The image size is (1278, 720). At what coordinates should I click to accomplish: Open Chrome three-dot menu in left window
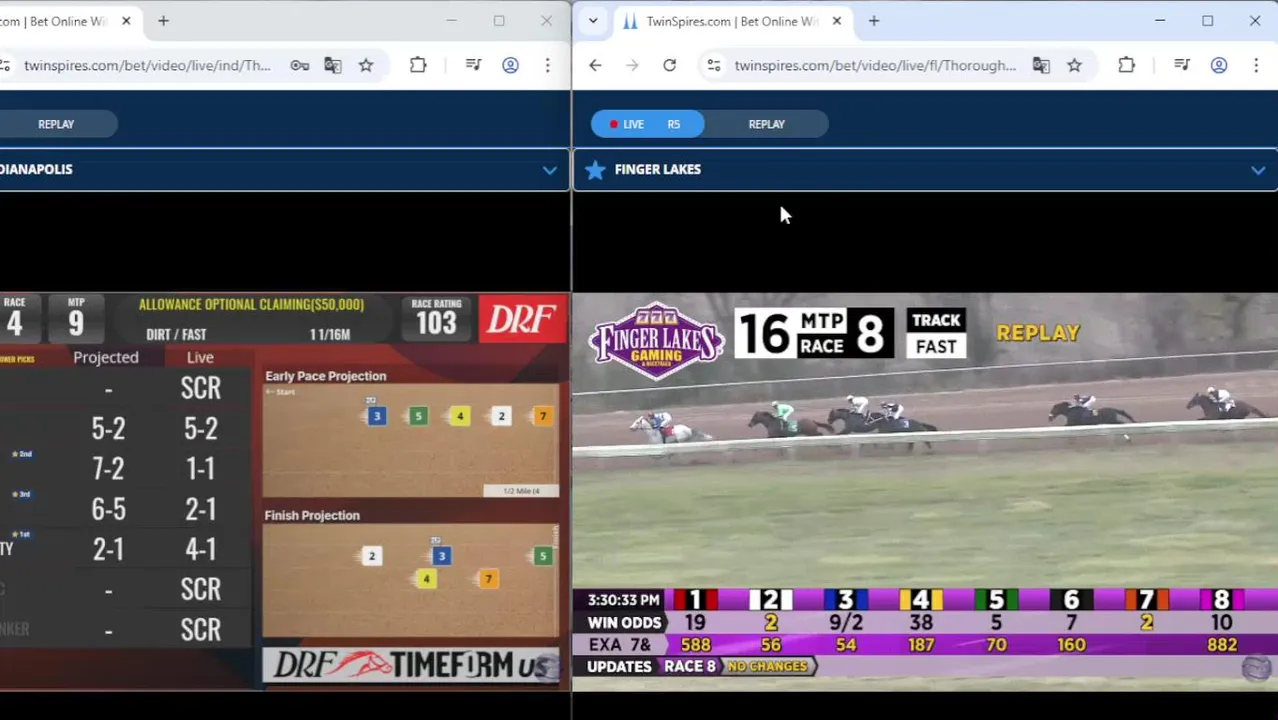547,65
